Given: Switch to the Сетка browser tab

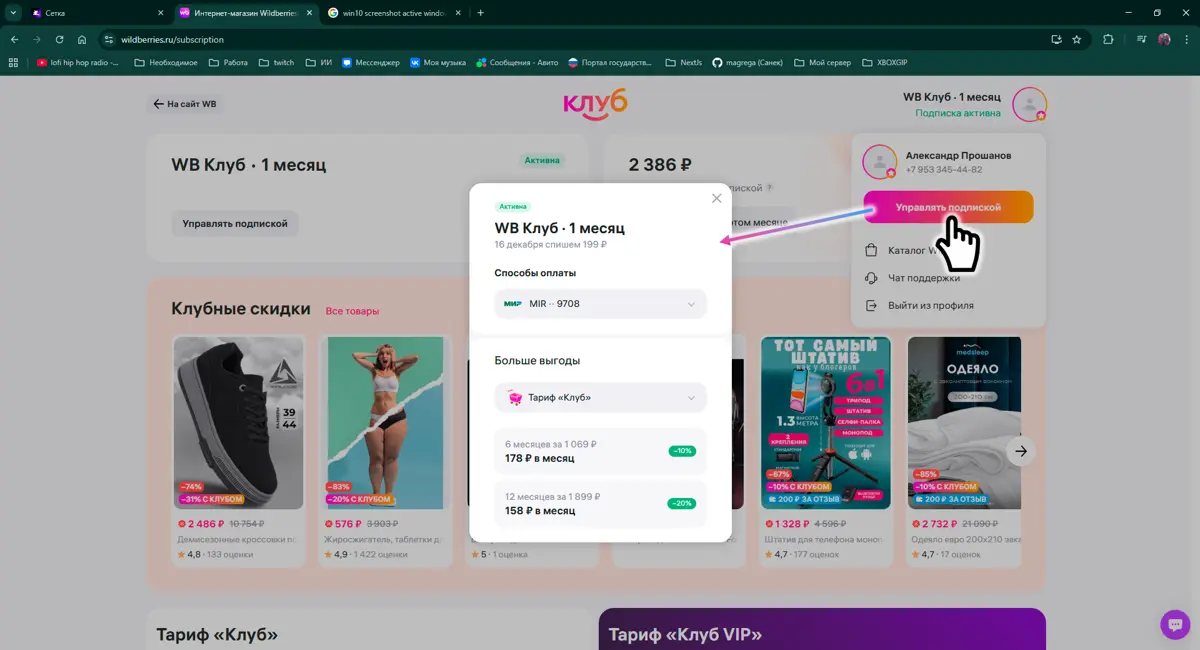Looking at the screenshot, I should 95,13.
